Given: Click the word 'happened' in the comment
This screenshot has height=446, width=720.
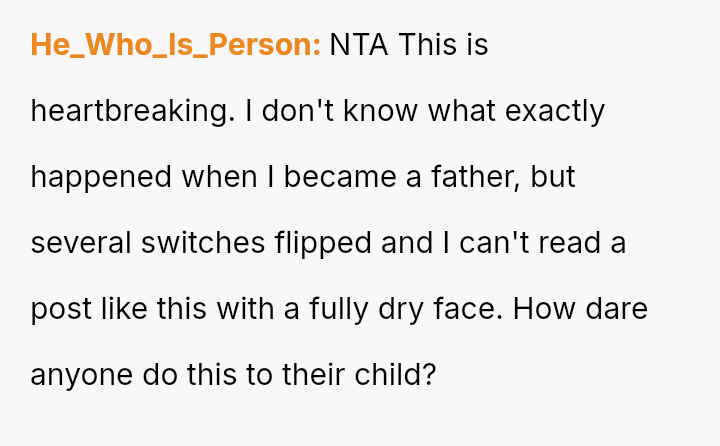Looking at the screenshot, I should (101, 177).
